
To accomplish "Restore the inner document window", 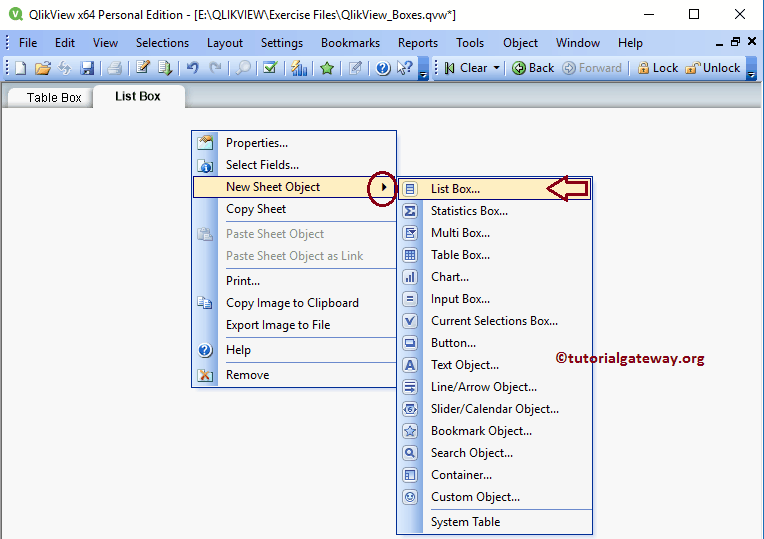I will click(735, 42).
